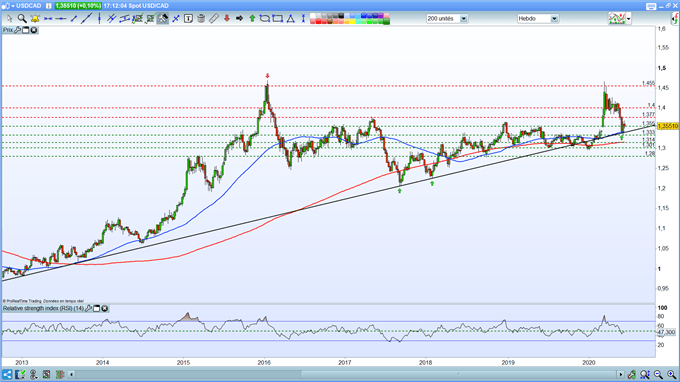Click the share icon at bottom left
The height and width of the screenshot is (382, 680).
[x=7, y=374]
